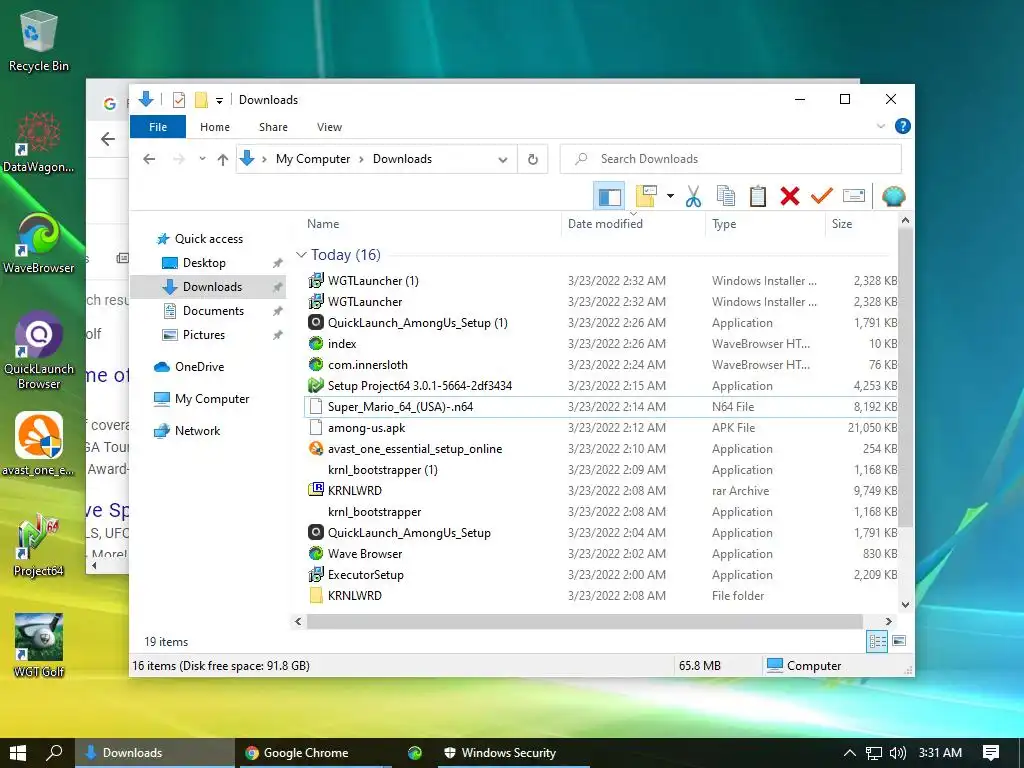Image resolution: width=1024 pixels, height=768 pixels.
Task: Click the orange checkmark Properties icon
Action: pos(822,195)
